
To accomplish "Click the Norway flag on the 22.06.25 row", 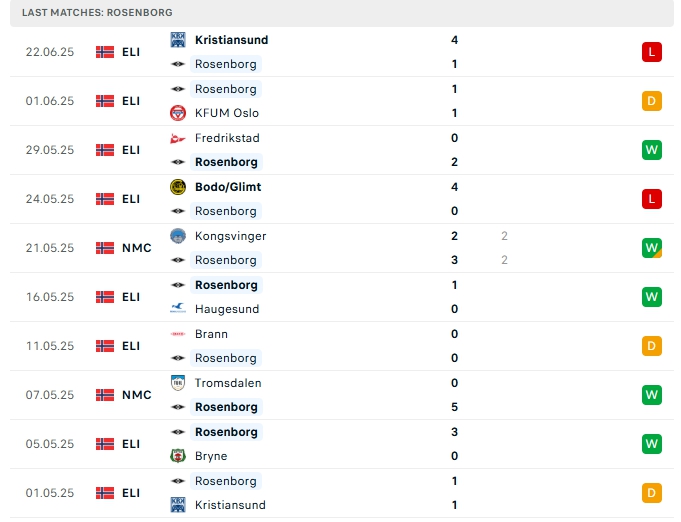I will [105, 52].
